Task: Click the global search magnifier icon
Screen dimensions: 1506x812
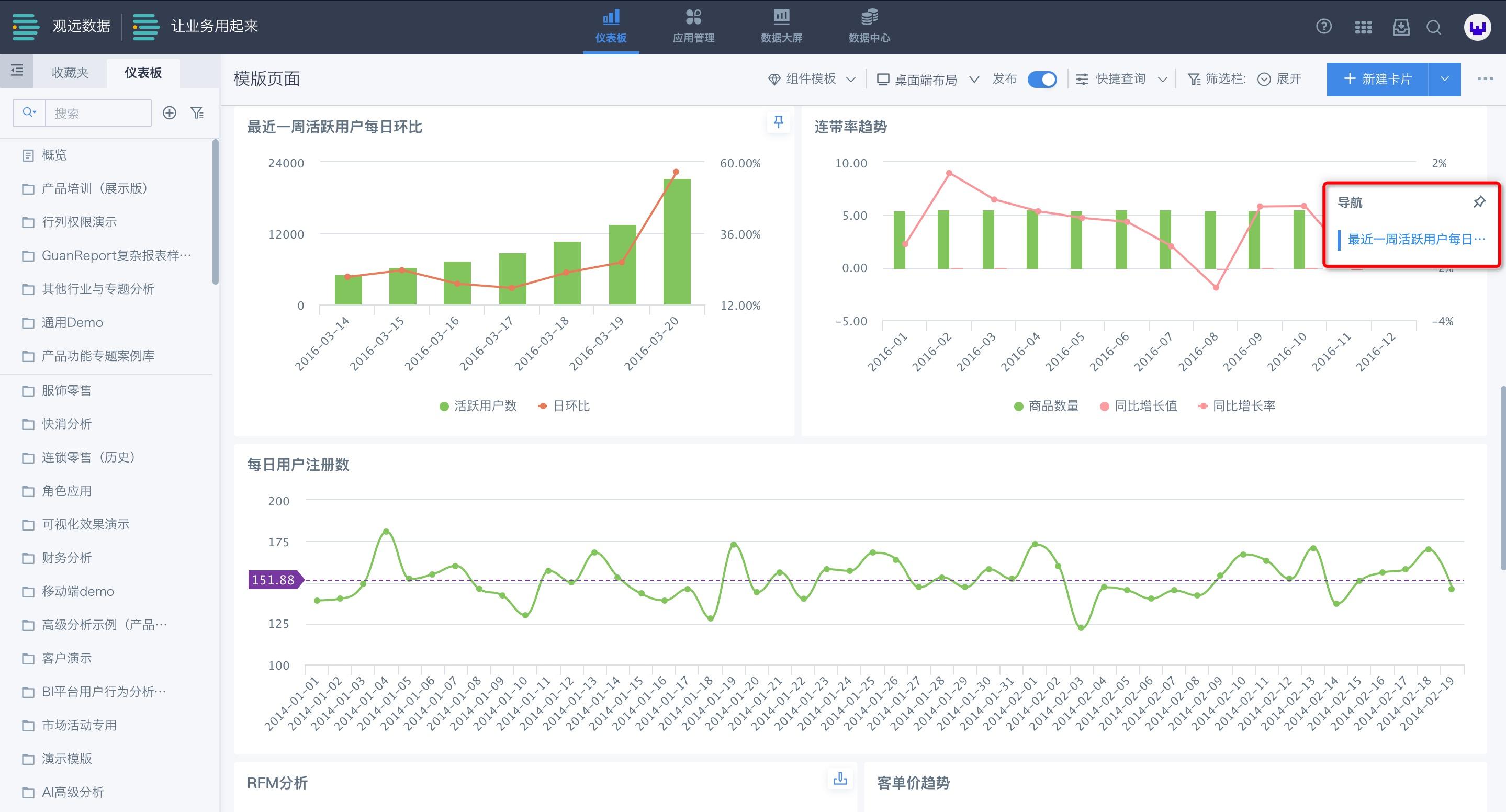Action: [1433, 27]
